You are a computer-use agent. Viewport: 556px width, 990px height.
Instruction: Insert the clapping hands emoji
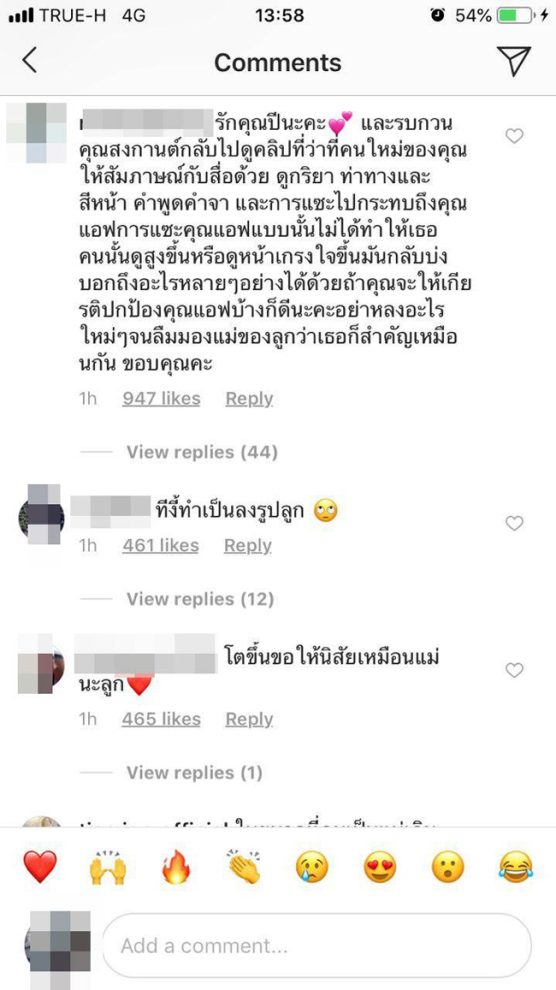[244, 866]
